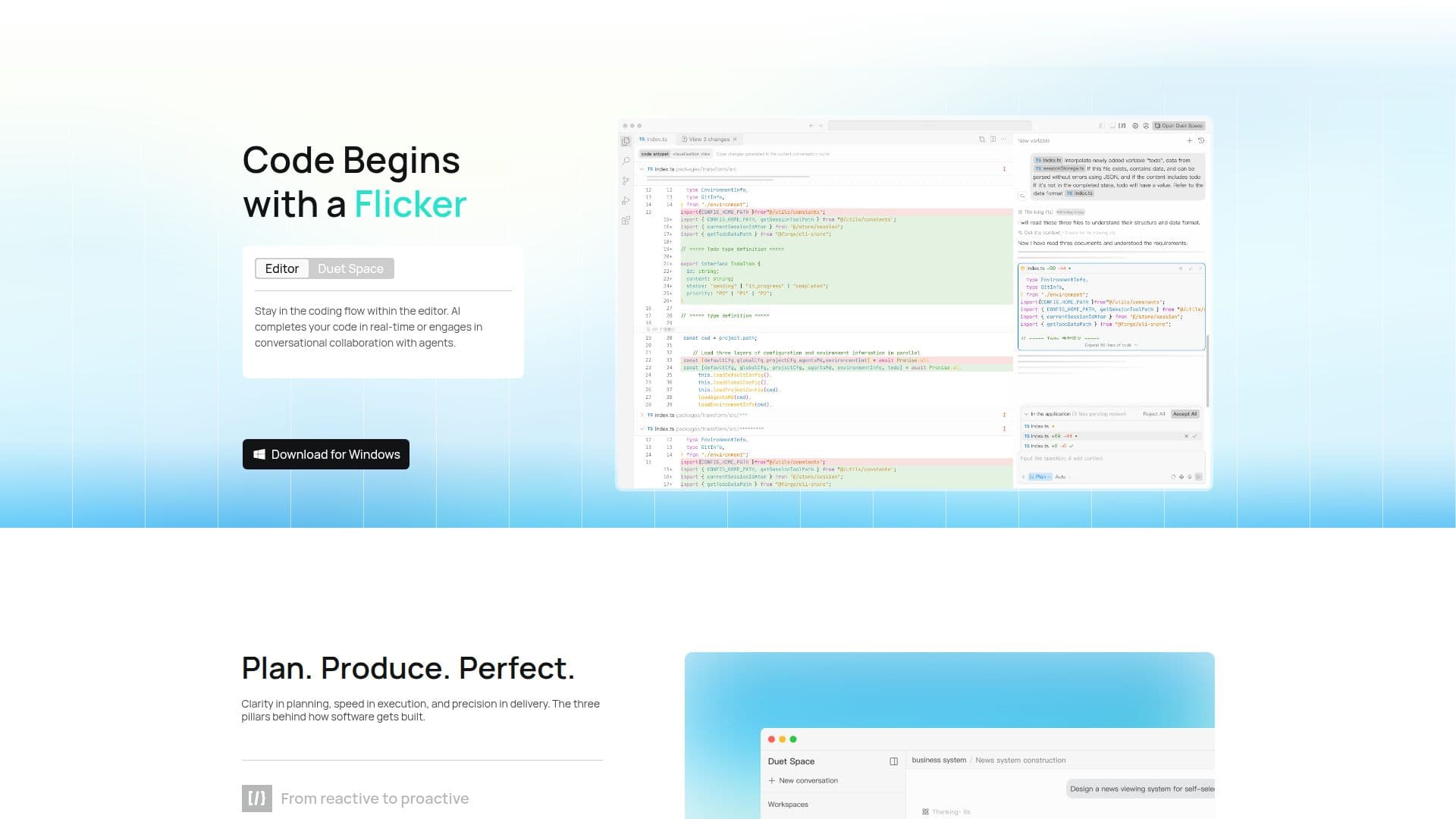Open the chat history clock icon
This screenshot has width=1456, height=819.
coord(1201,140)
